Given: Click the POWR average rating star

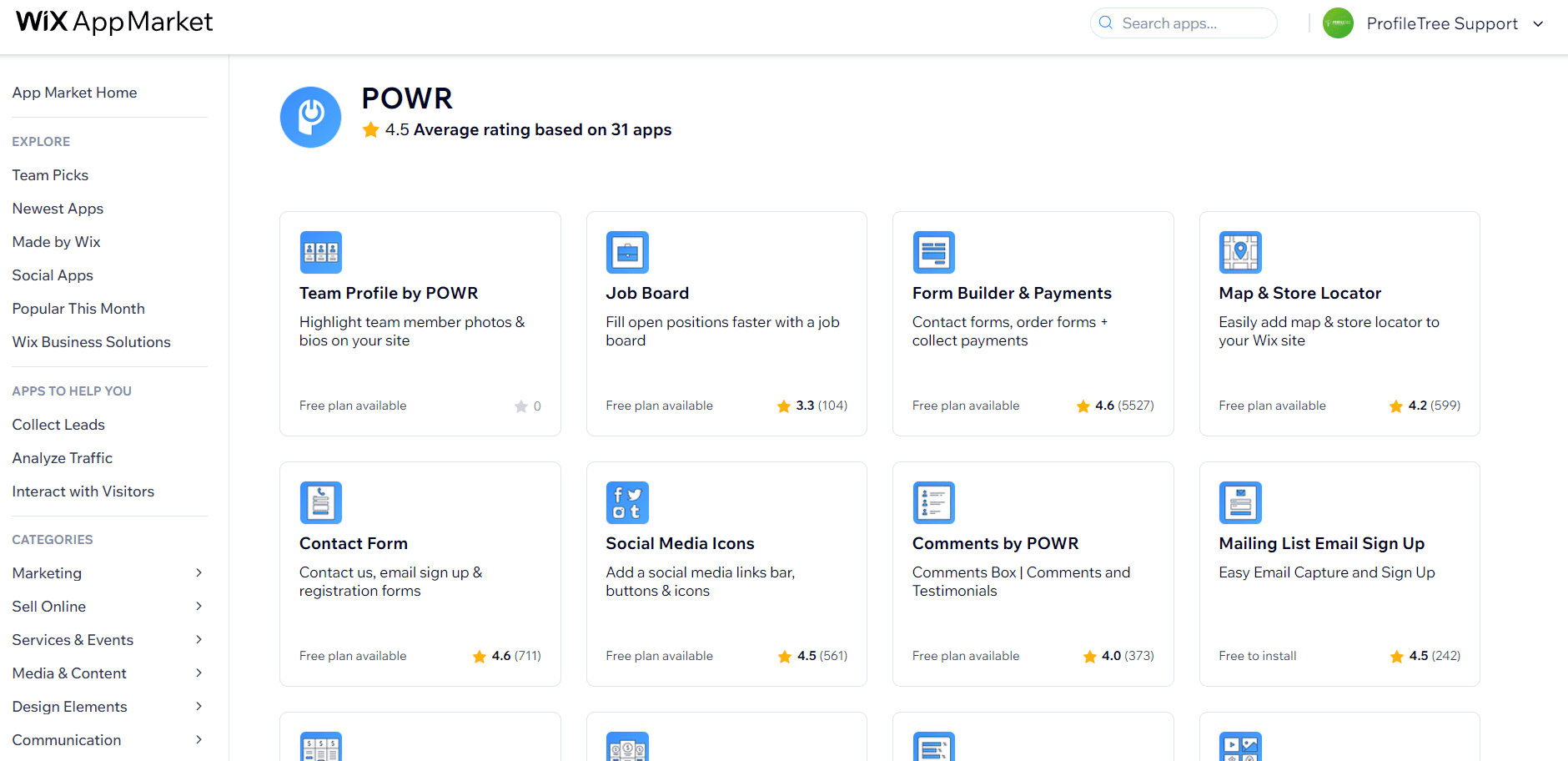Looking at the screenshot, I should [x=371, y=129].
